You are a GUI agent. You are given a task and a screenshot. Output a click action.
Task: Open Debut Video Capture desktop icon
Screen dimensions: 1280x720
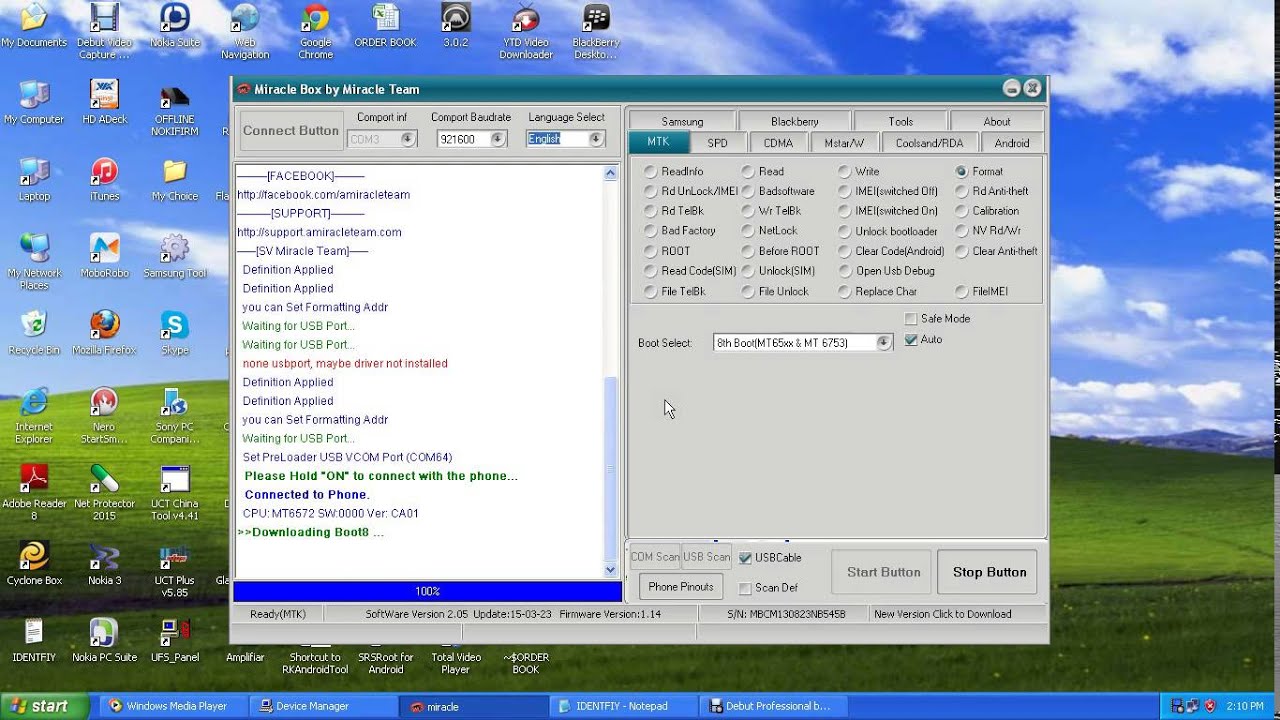104,30
